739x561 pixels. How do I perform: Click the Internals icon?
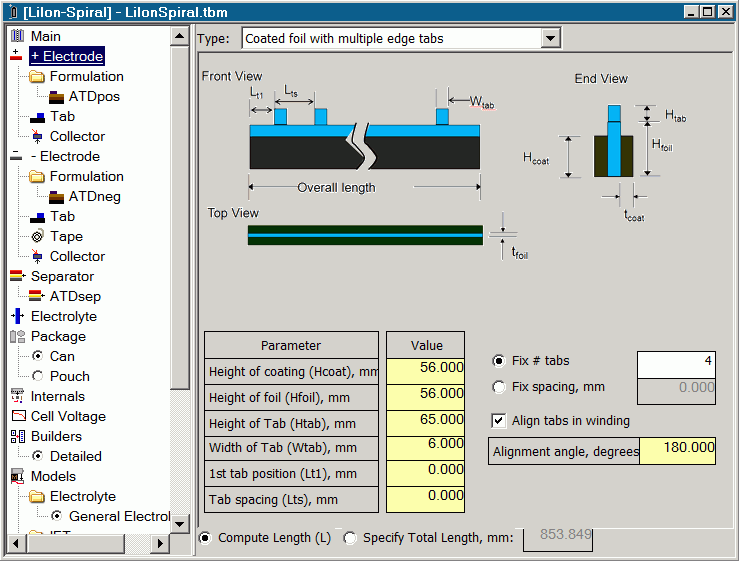(x=17, y=396)
